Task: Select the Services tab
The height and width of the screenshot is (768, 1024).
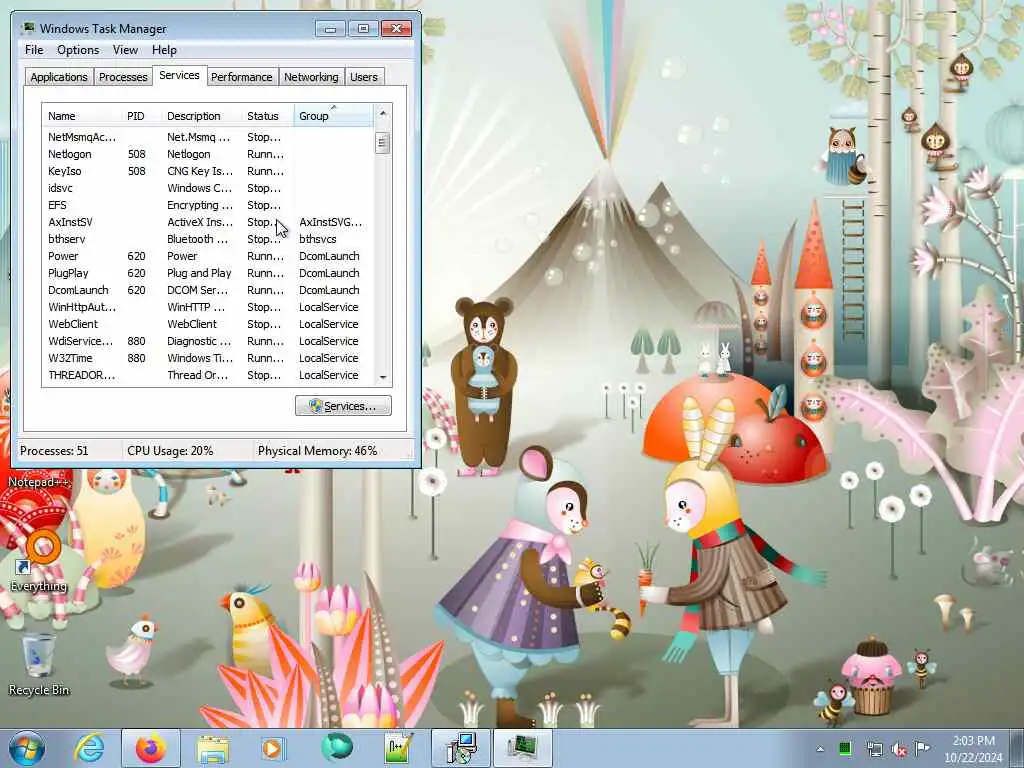Action: 179,75
